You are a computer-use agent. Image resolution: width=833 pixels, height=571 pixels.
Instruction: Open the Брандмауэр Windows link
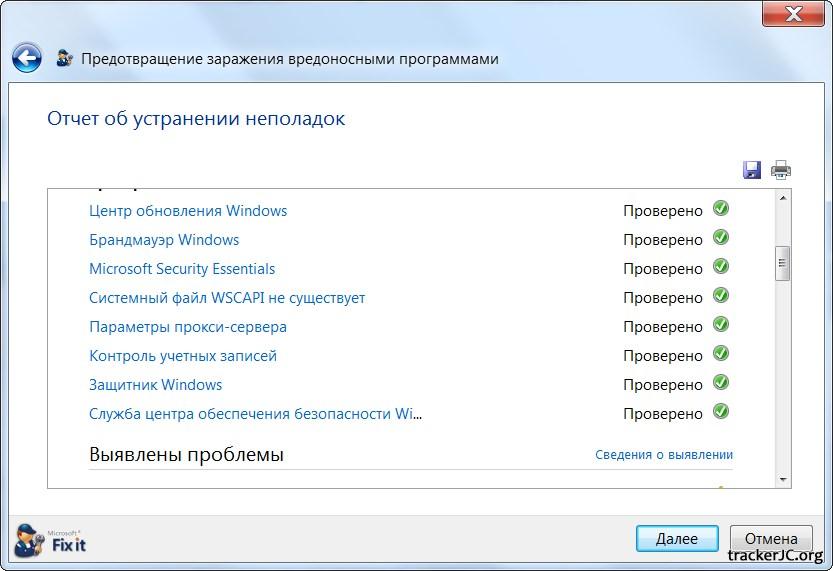pos(164,240)
